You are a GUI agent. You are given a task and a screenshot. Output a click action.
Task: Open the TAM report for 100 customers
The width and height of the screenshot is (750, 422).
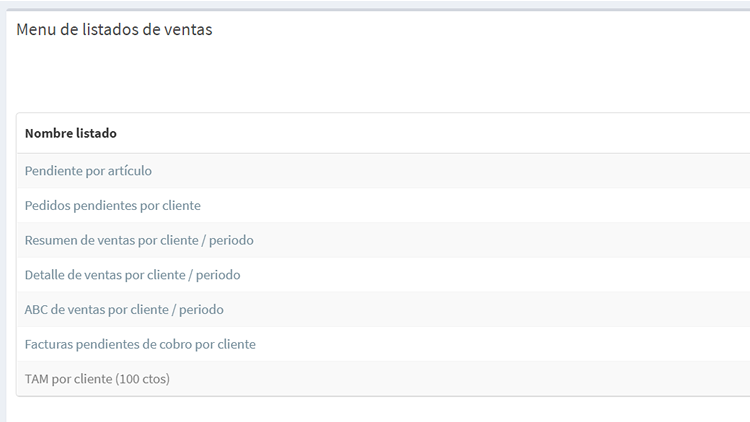(97, 379)
